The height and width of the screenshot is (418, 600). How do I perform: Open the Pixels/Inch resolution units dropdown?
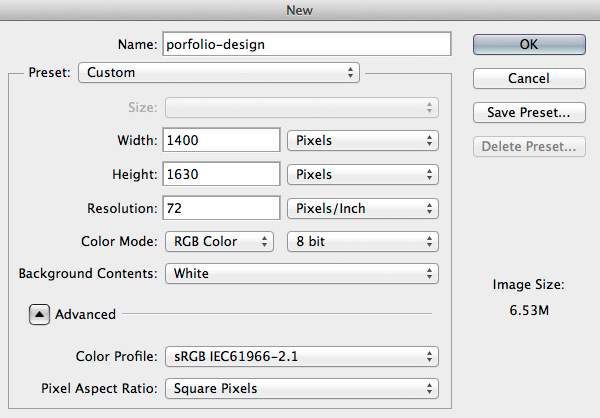pos(362,209)
